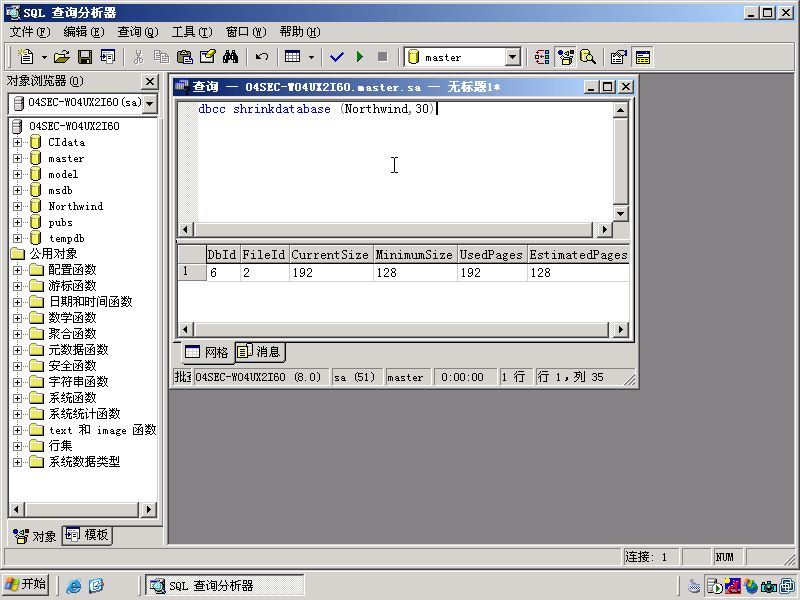Click the New Query toolbar icon
800x600 pixels.
pos(26,57)
